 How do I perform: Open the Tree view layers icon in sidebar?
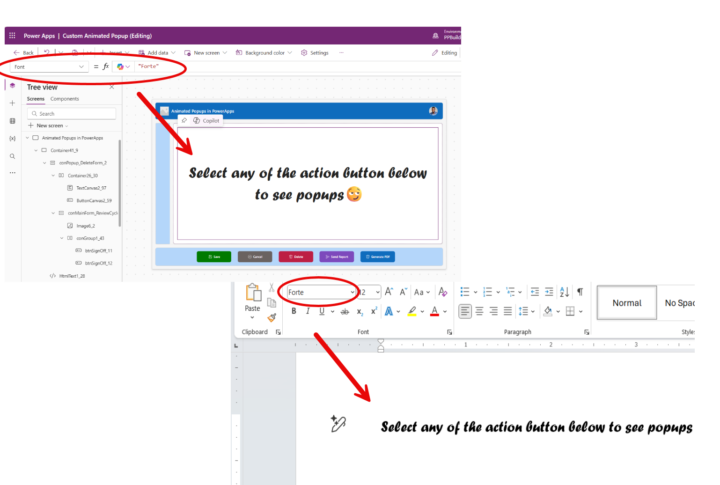pyautogui.click(x=12, y=86)
